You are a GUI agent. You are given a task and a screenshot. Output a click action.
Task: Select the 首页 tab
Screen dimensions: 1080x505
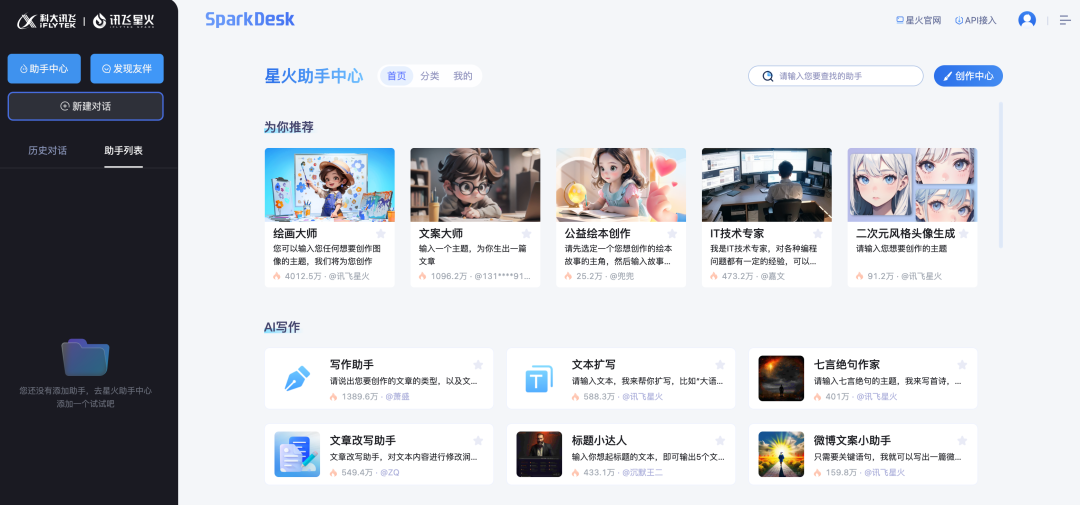[x=397, y=76]
